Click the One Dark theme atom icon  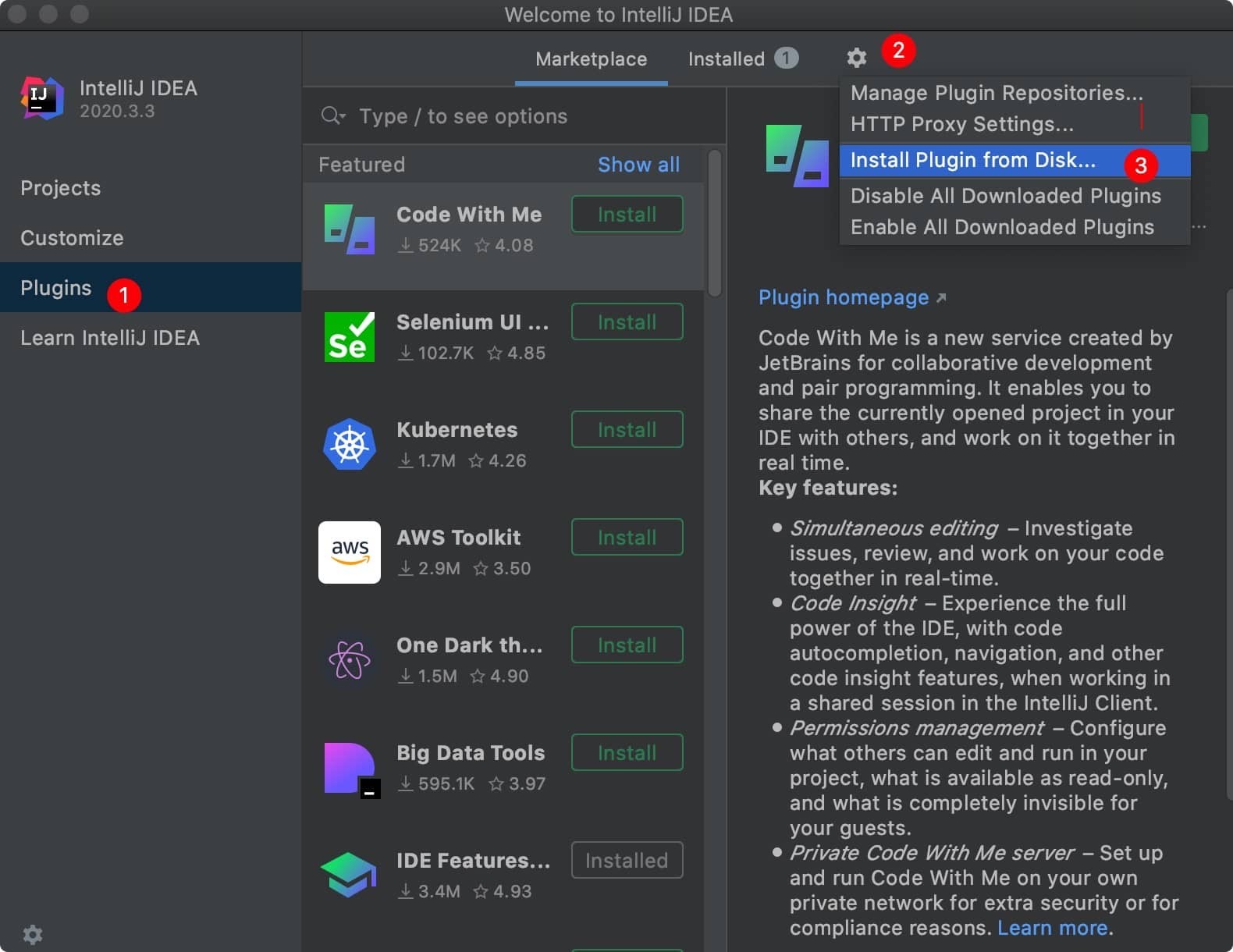tap(349, 660)
